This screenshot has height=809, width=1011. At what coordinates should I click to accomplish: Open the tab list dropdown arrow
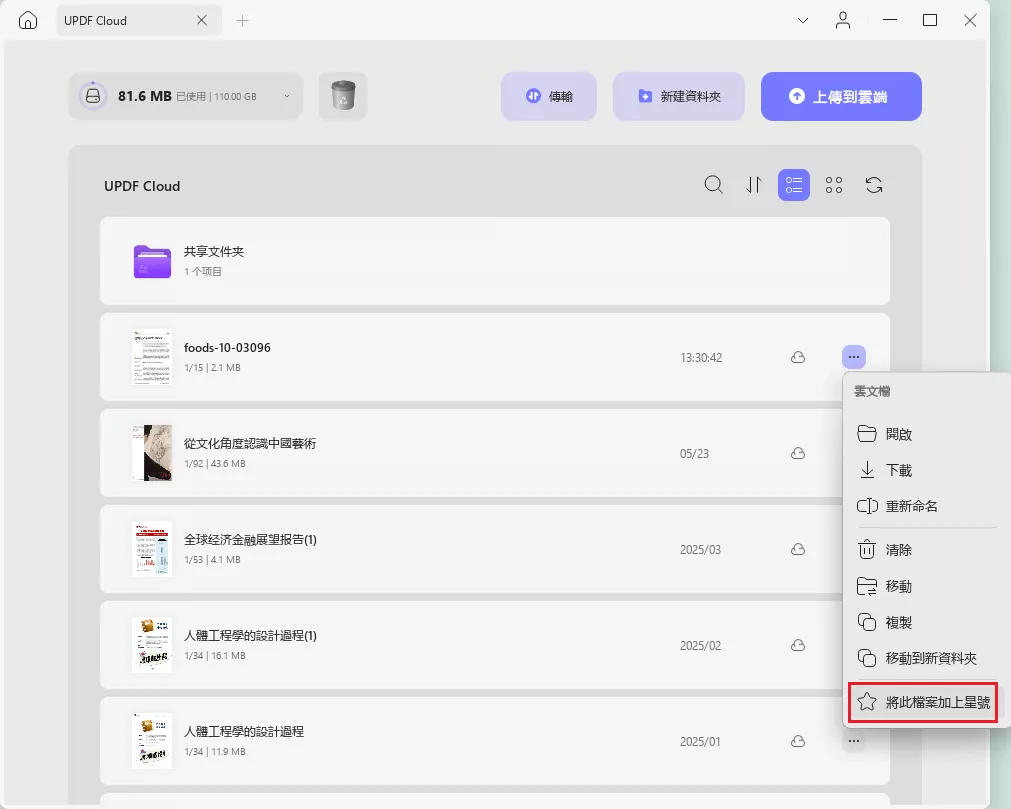pos(803,21)
